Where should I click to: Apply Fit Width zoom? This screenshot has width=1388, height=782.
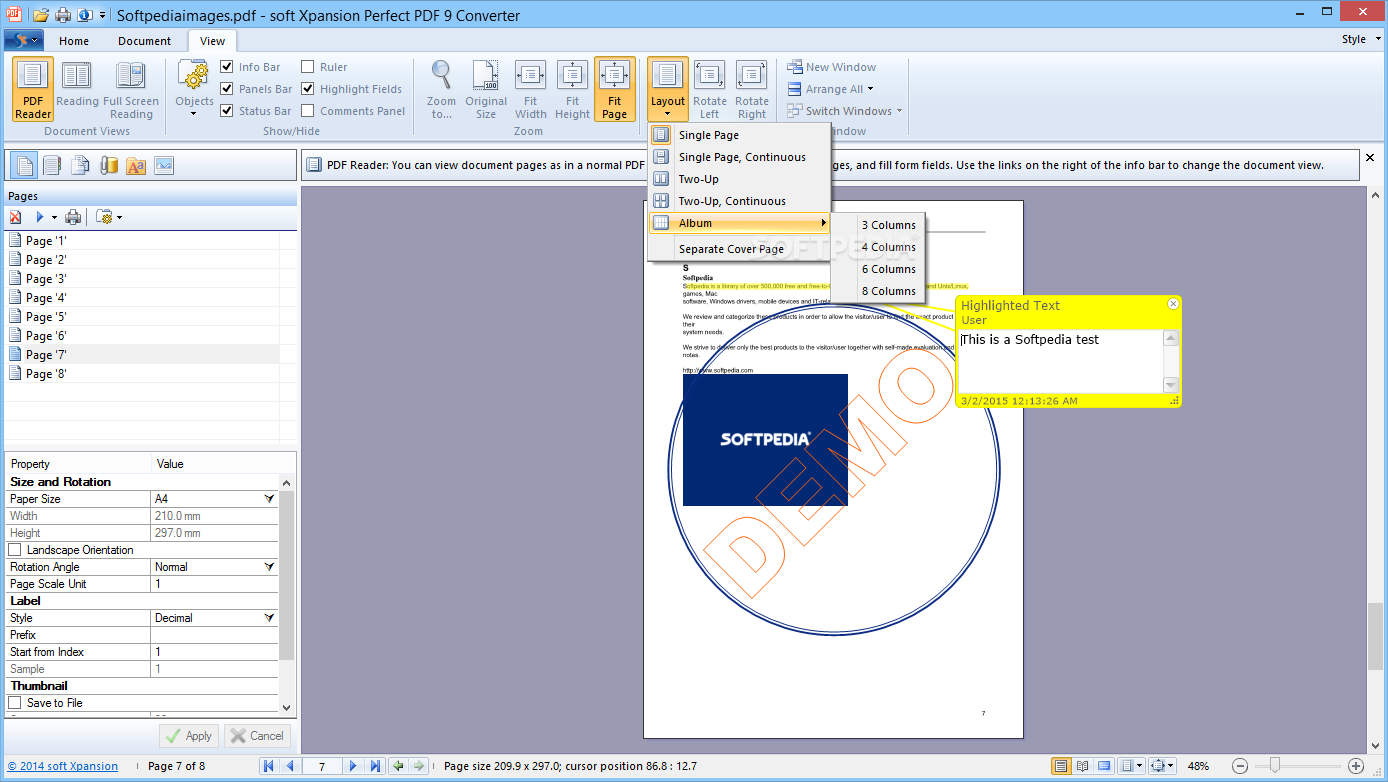[x=531, y=90]
